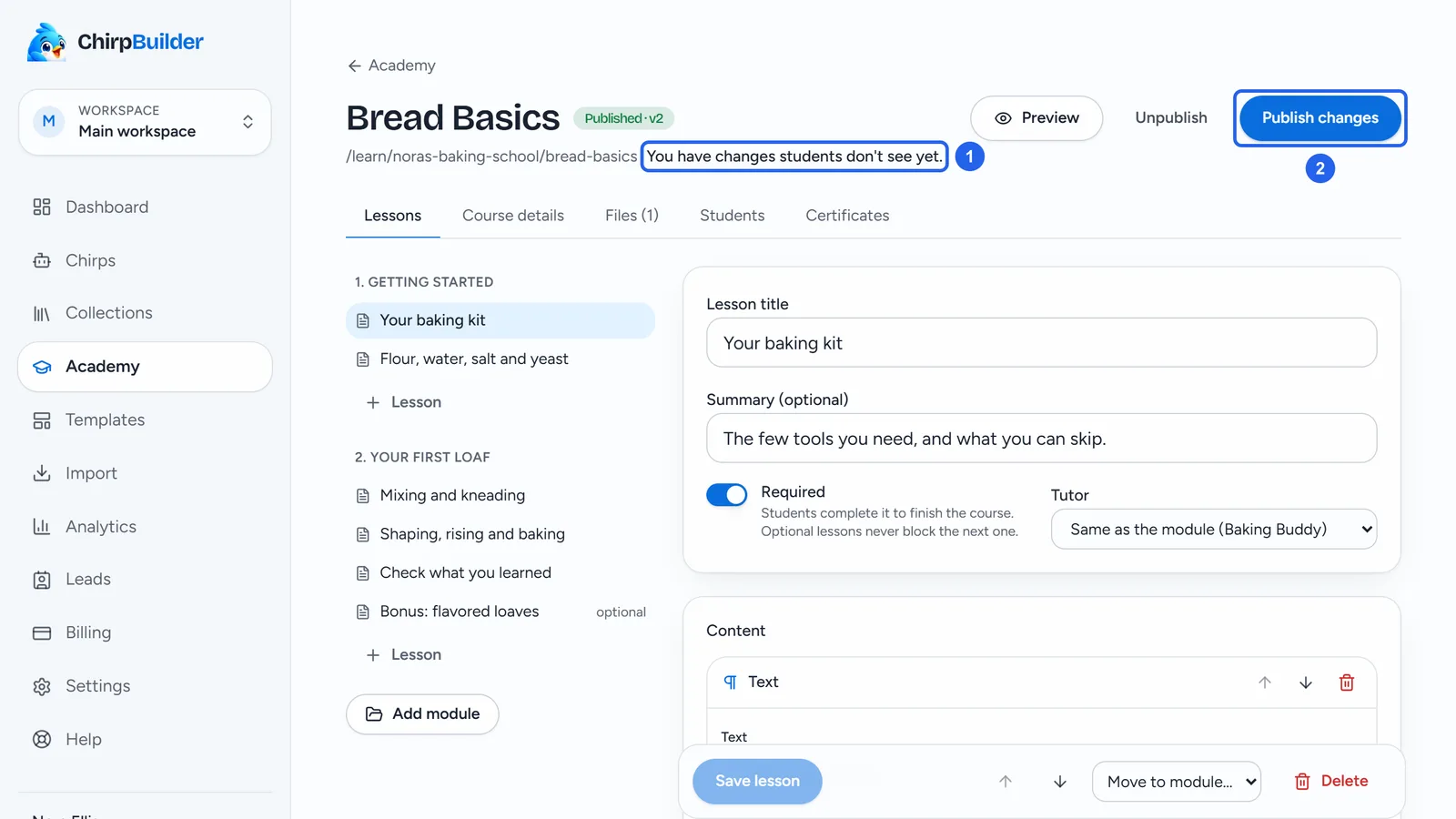The width and height of the screenshot is (1456, 819).
Task: Open the Move to module dropdown
Action: 1177,782
